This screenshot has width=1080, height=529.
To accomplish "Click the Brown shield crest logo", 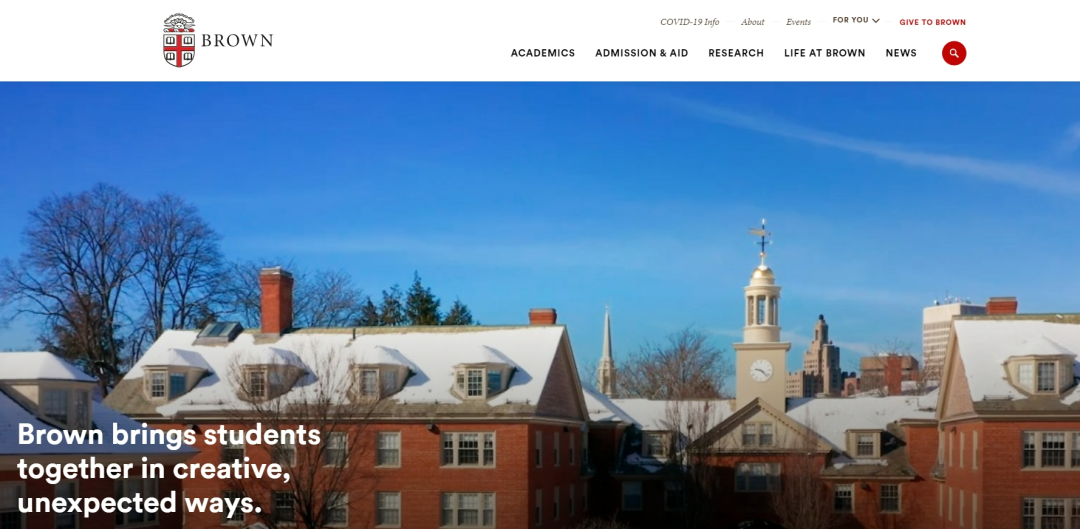I will tap(179, 40).
